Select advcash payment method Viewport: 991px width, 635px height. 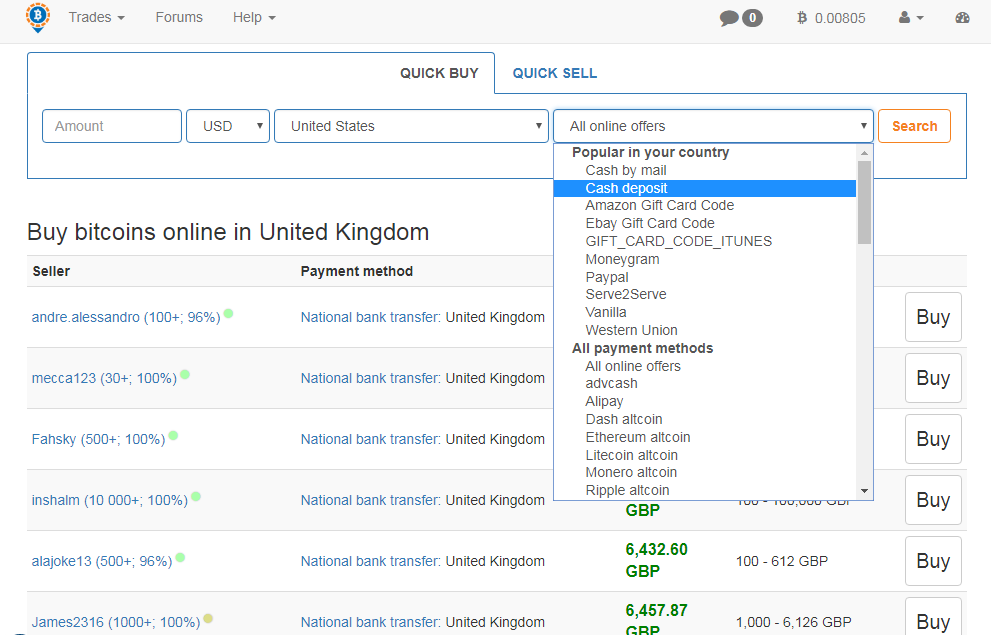coord(705,384)
